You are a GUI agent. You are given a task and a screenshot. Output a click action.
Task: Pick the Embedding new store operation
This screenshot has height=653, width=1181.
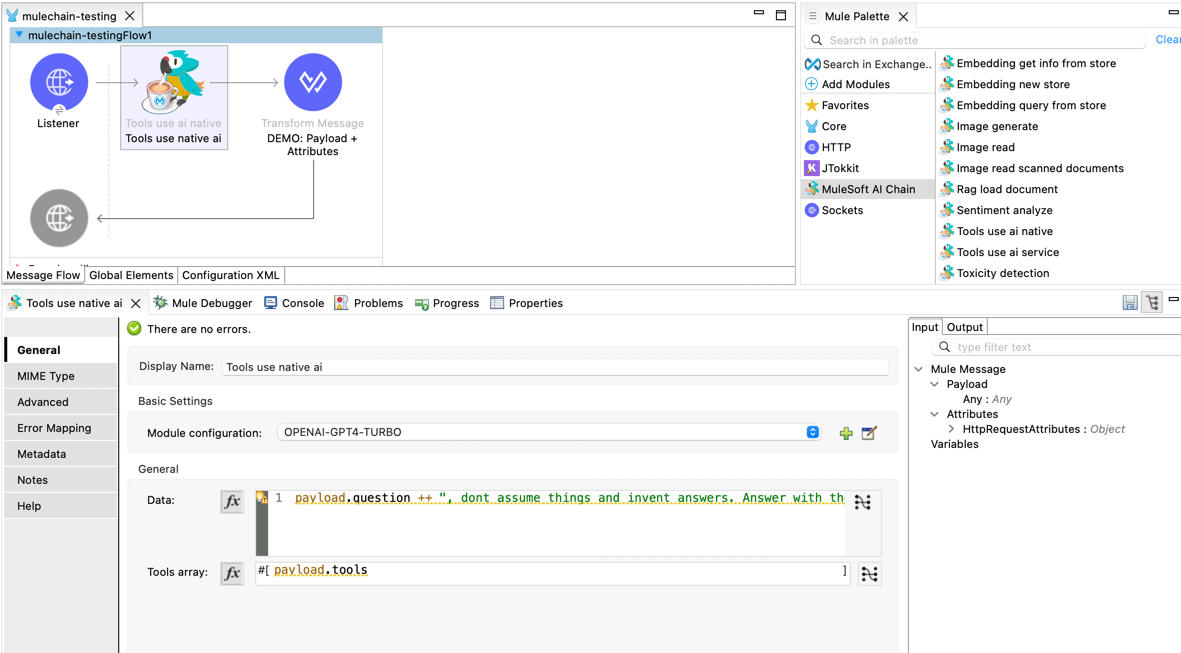point(1005,84)
